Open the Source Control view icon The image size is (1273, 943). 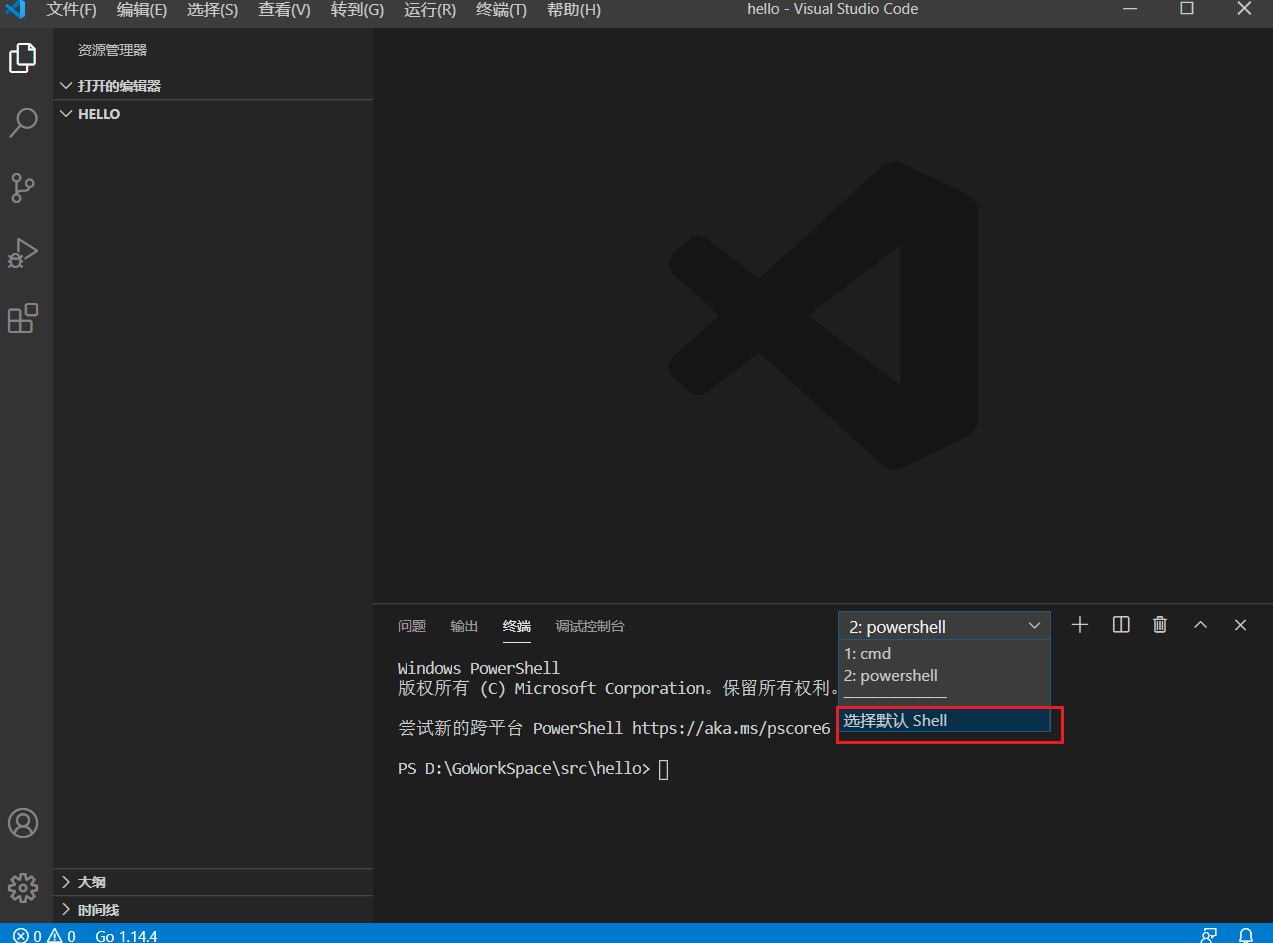(x=23, y=187)
